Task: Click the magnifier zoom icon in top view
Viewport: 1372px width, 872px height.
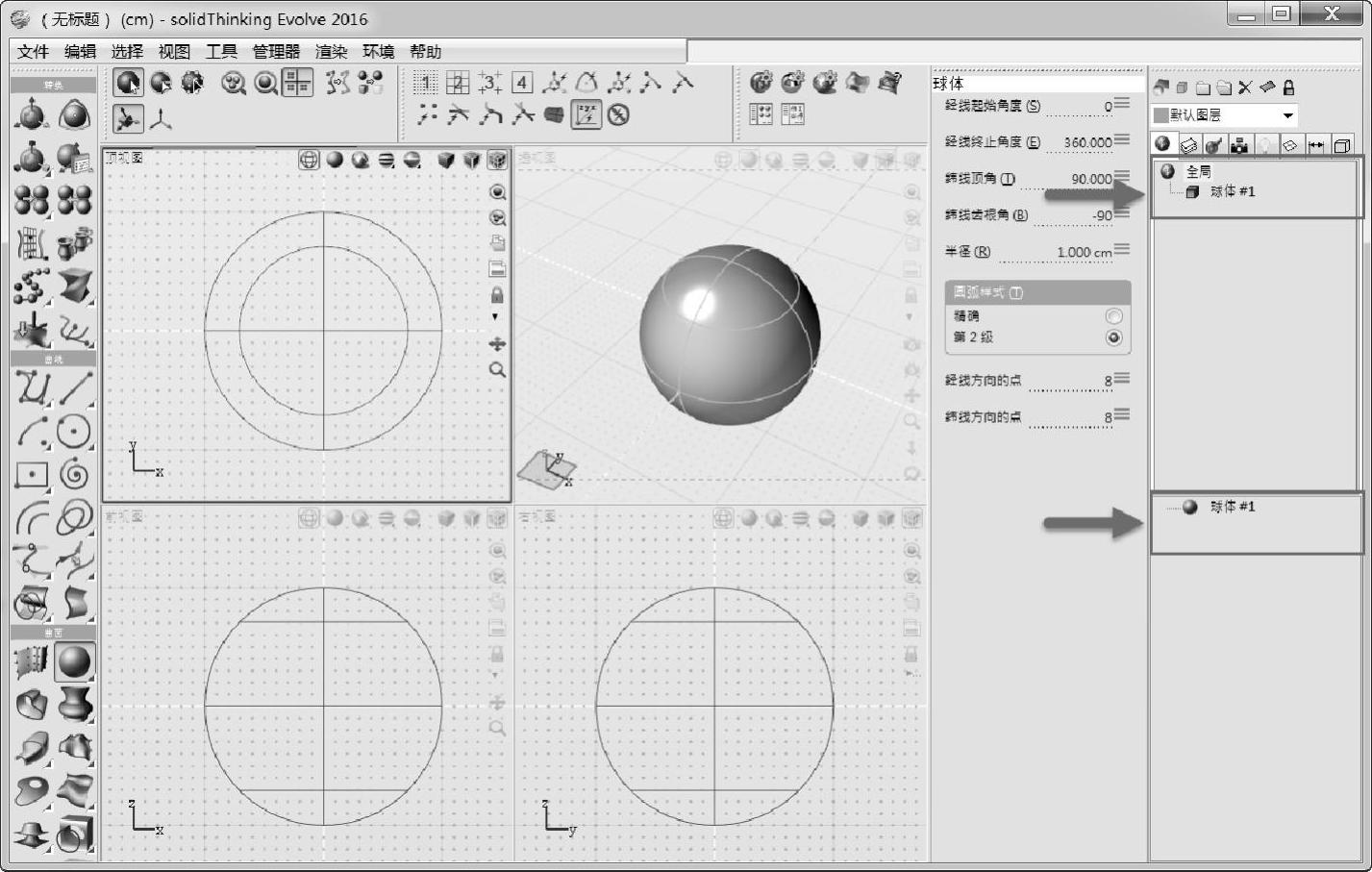Action: click(x=497, y=369)
